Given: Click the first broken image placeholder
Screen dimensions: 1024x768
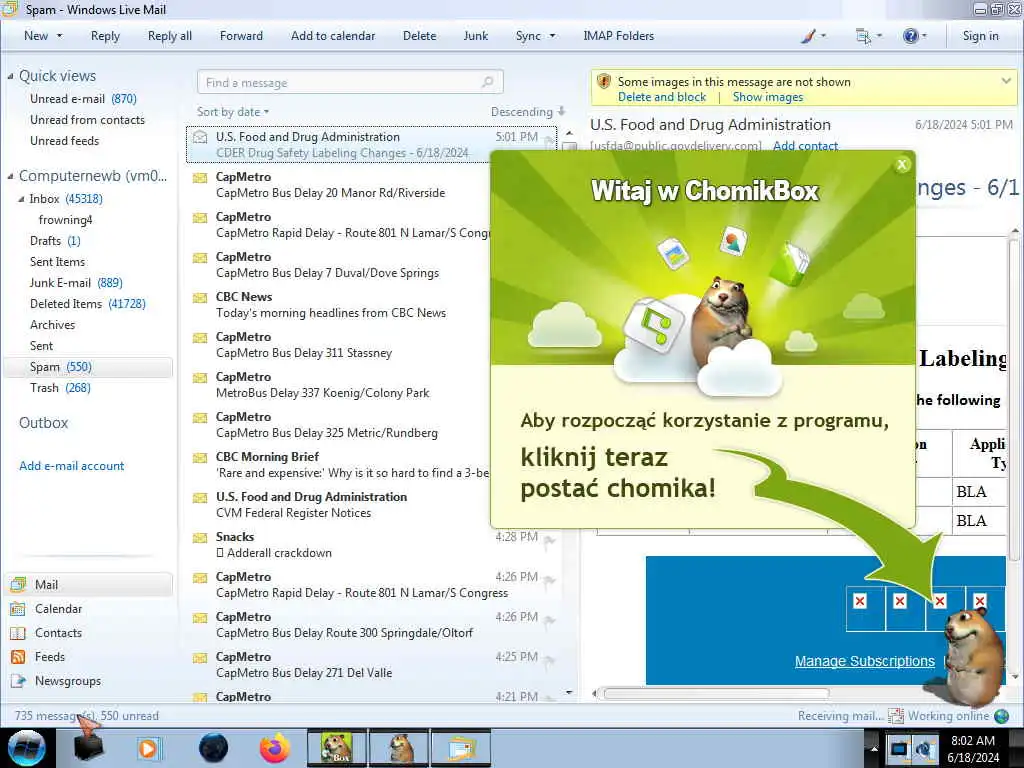Looking at the screenshot, I should [x=860, y=601].
